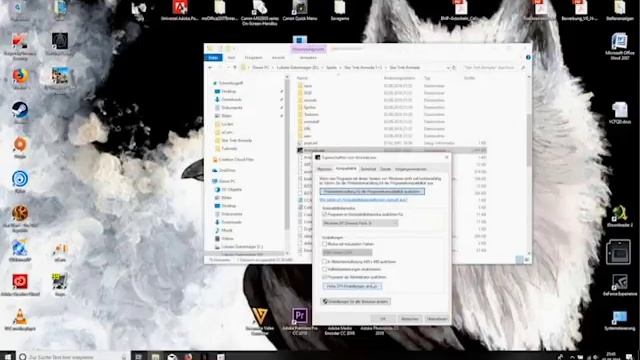
Task: Click the change high DPI settings button
Action: click(x=352, y=287)
